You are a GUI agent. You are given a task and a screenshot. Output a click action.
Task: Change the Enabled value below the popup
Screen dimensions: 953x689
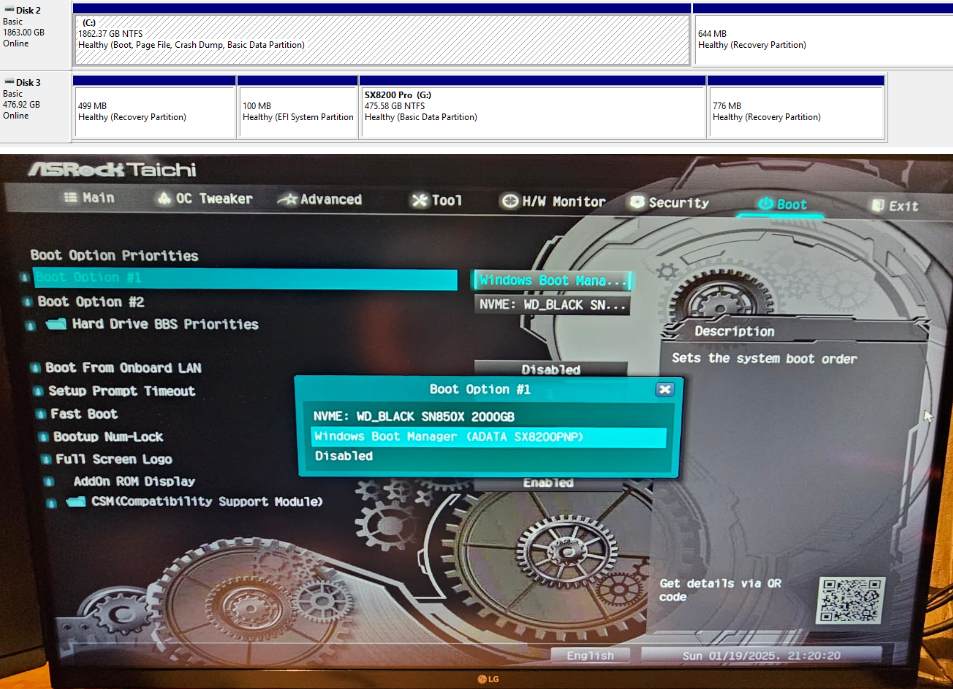click(548, 483)
